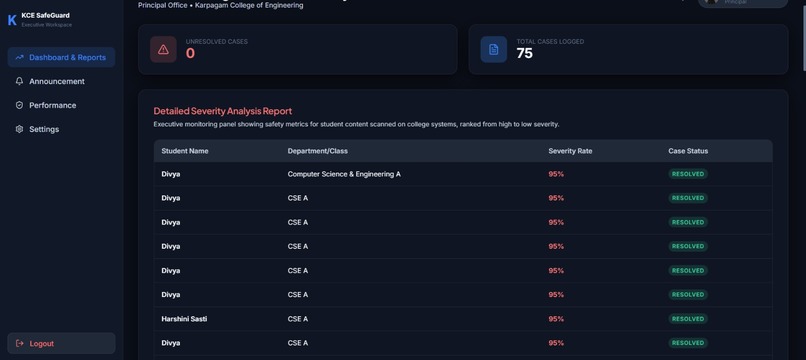Select the Harshini Sasti student name
Viewport: 806px width, 360px height.
pos(184,319)
